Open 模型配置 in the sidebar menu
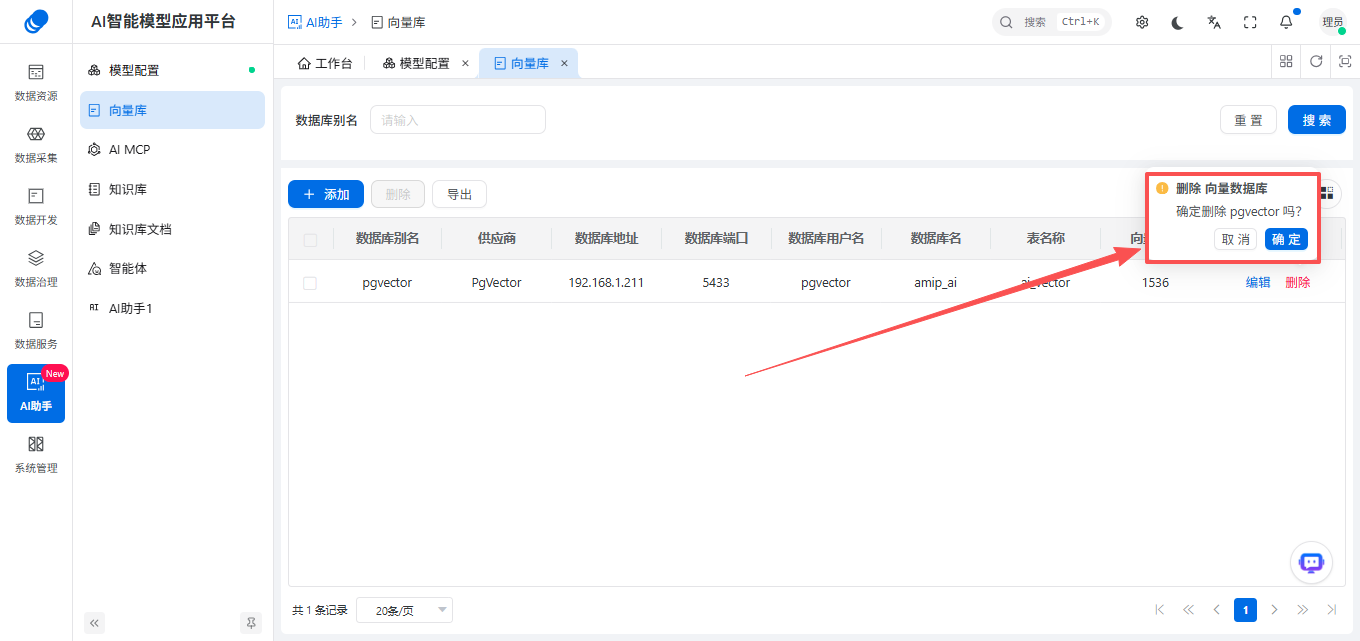The height and width of the screenshot is (641, 1360). point(172,70)
